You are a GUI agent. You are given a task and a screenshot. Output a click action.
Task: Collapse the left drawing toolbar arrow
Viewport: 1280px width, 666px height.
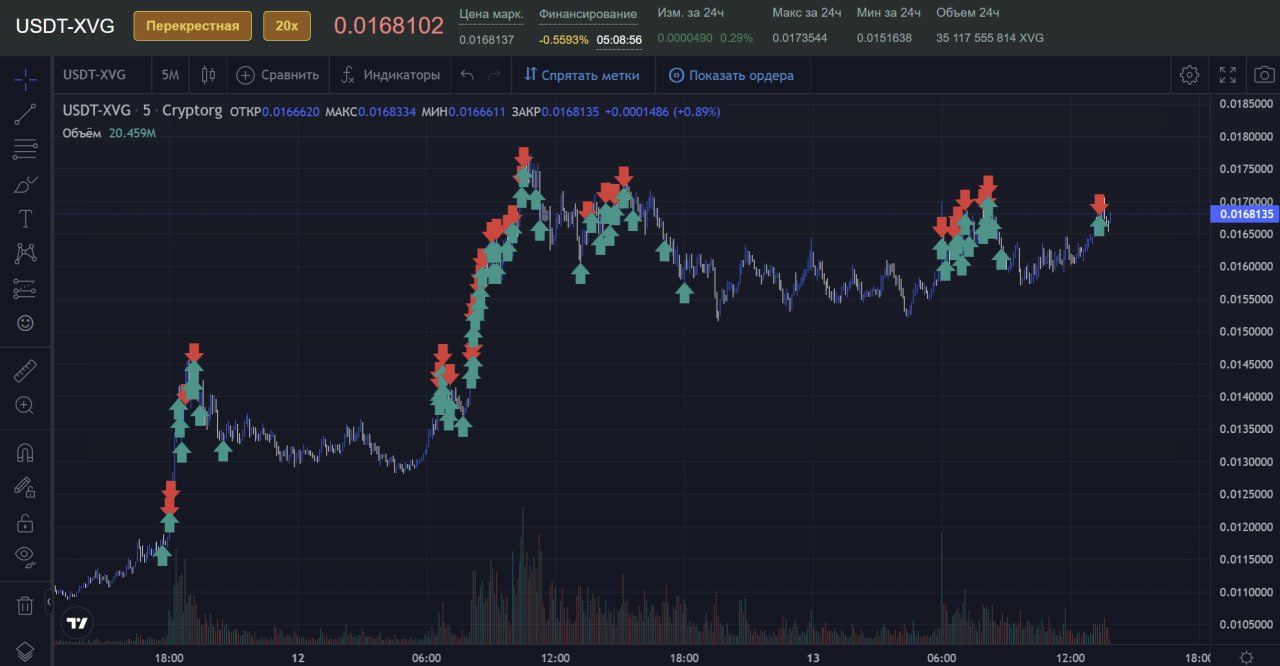[48, 602]
